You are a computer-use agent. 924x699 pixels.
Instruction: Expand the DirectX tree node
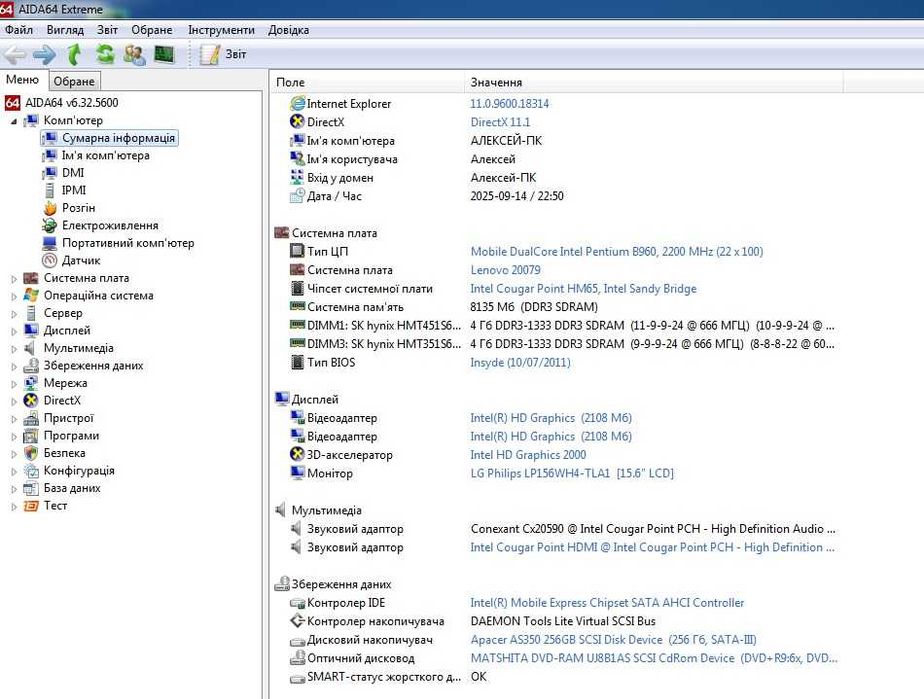14,401
